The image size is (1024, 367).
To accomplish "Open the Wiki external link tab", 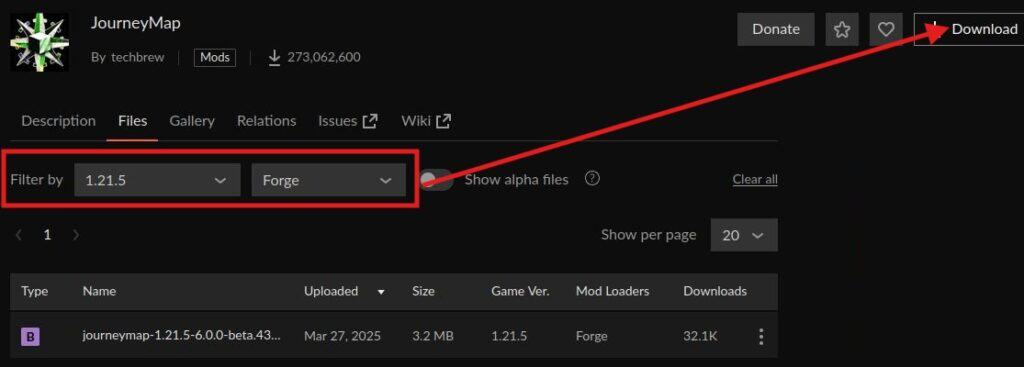I will pos(426,121).
